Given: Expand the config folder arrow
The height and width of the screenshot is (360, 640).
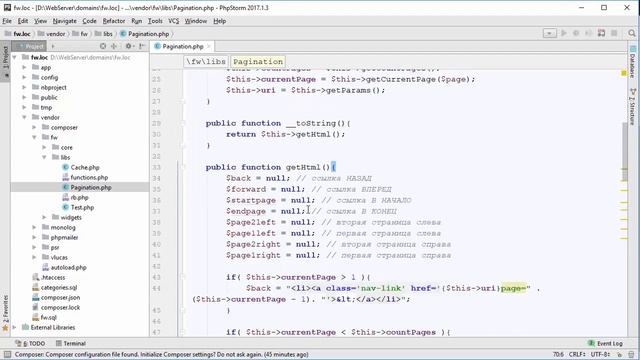Looking at the screenshot, I should click(x=24, y=77).
